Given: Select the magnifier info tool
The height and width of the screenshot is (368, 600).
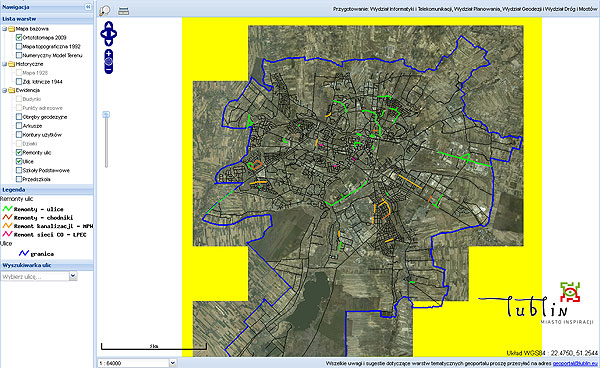Looking at the screenshot, I should pos(104,11).
